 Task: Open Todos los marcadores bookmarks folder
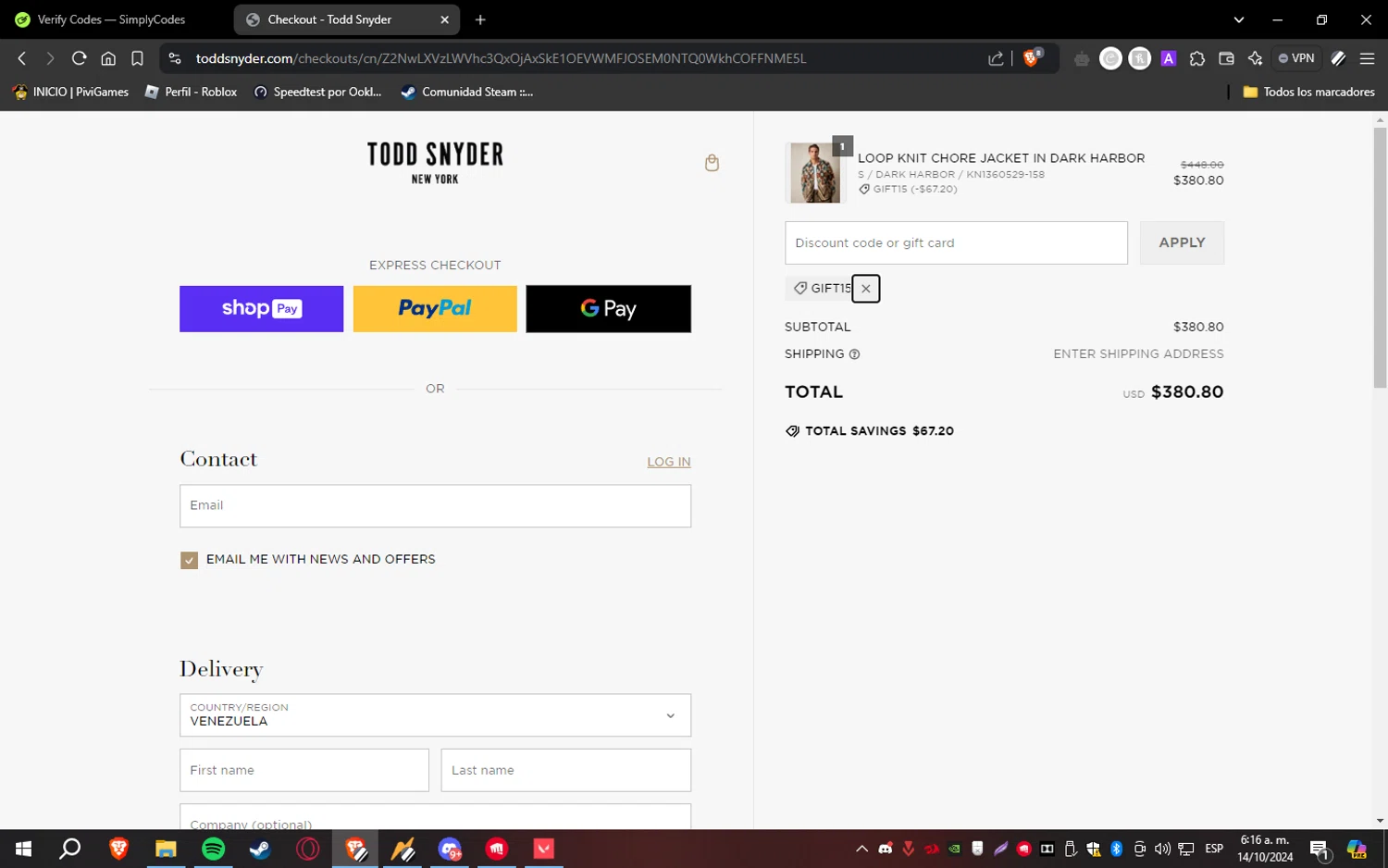tap(1308, 92)
